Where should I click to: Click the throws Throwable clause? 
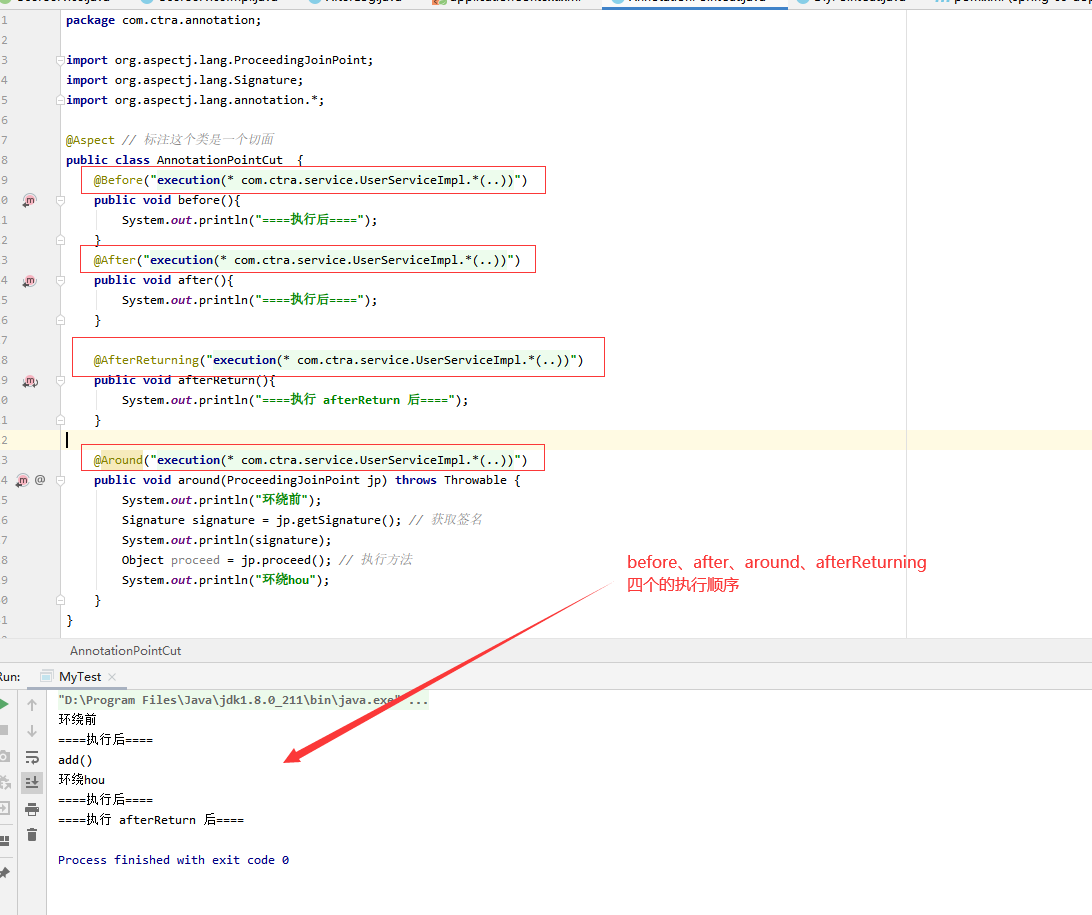tap(451, 480)
